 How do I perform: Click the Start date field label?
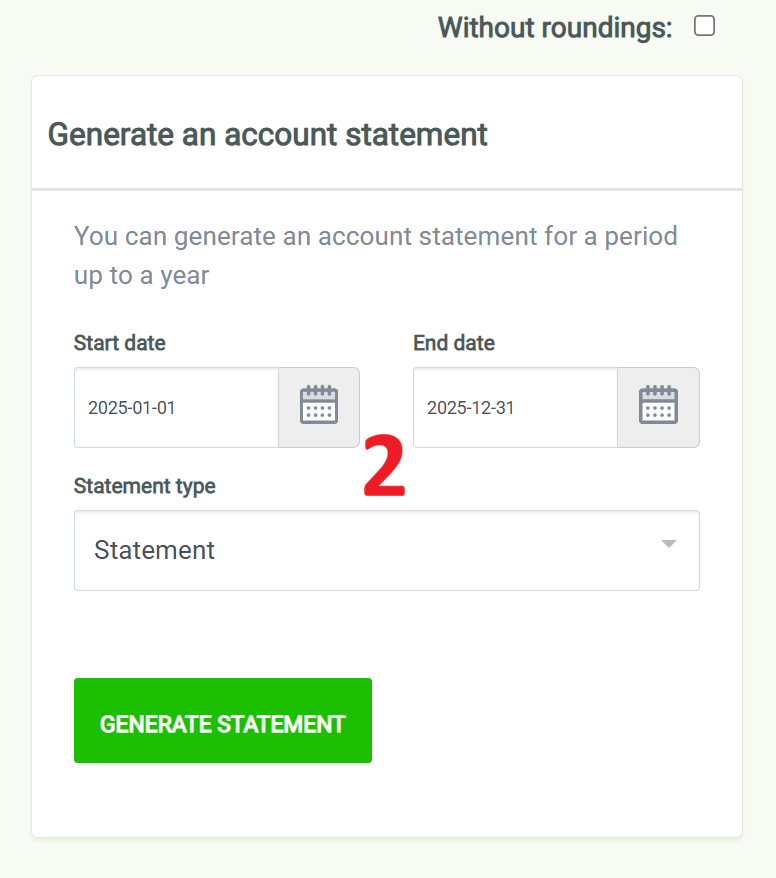(x=120, y=343)
